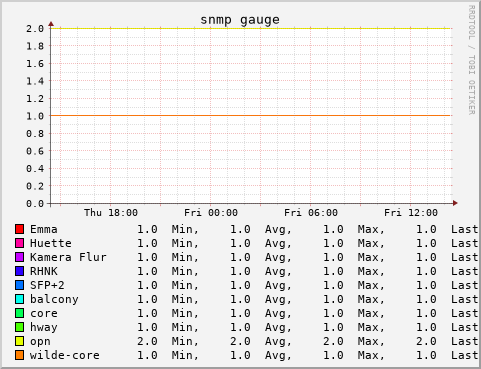Click the Kamera Flur legend label
Viewport: 481px width, 369px height.
(x=68, y=257)
